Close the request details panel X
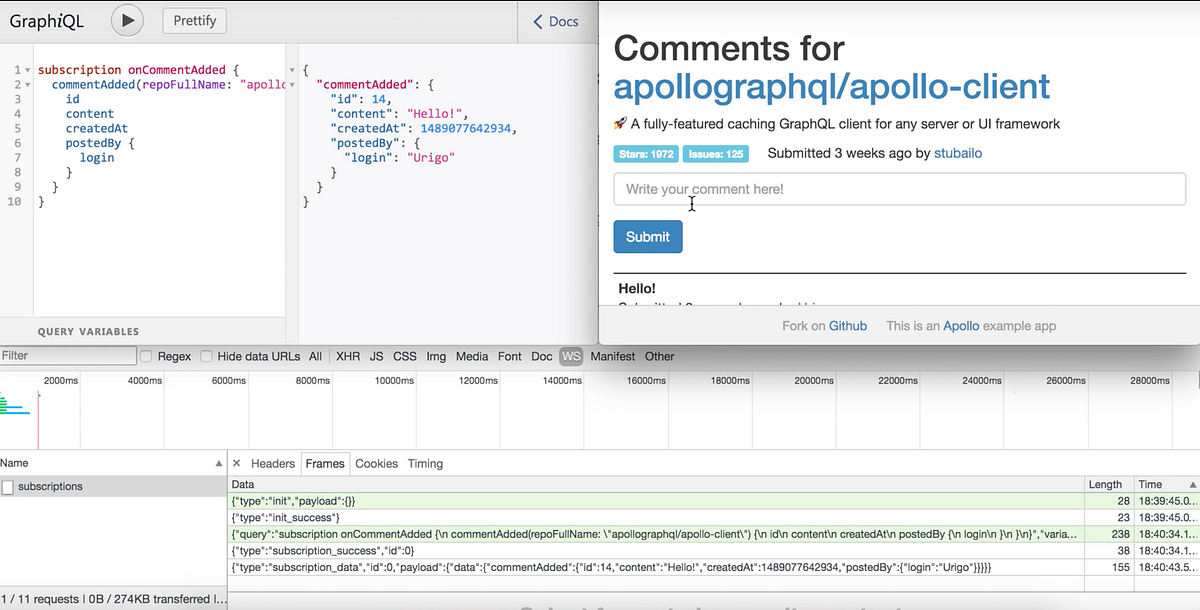This screenshot has width=1200, height=610. pos(237,464)
